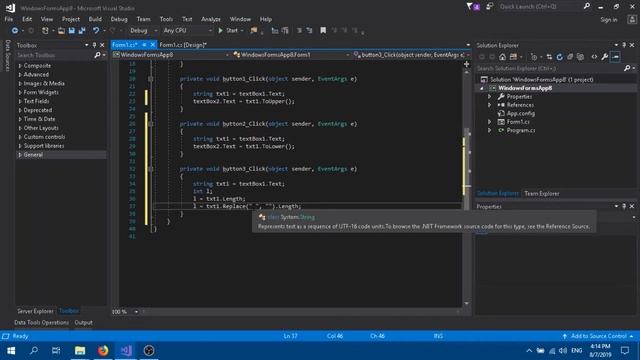
Task: Click the feedback icon next to Quick Launch
Action: (x=489, y=7)
